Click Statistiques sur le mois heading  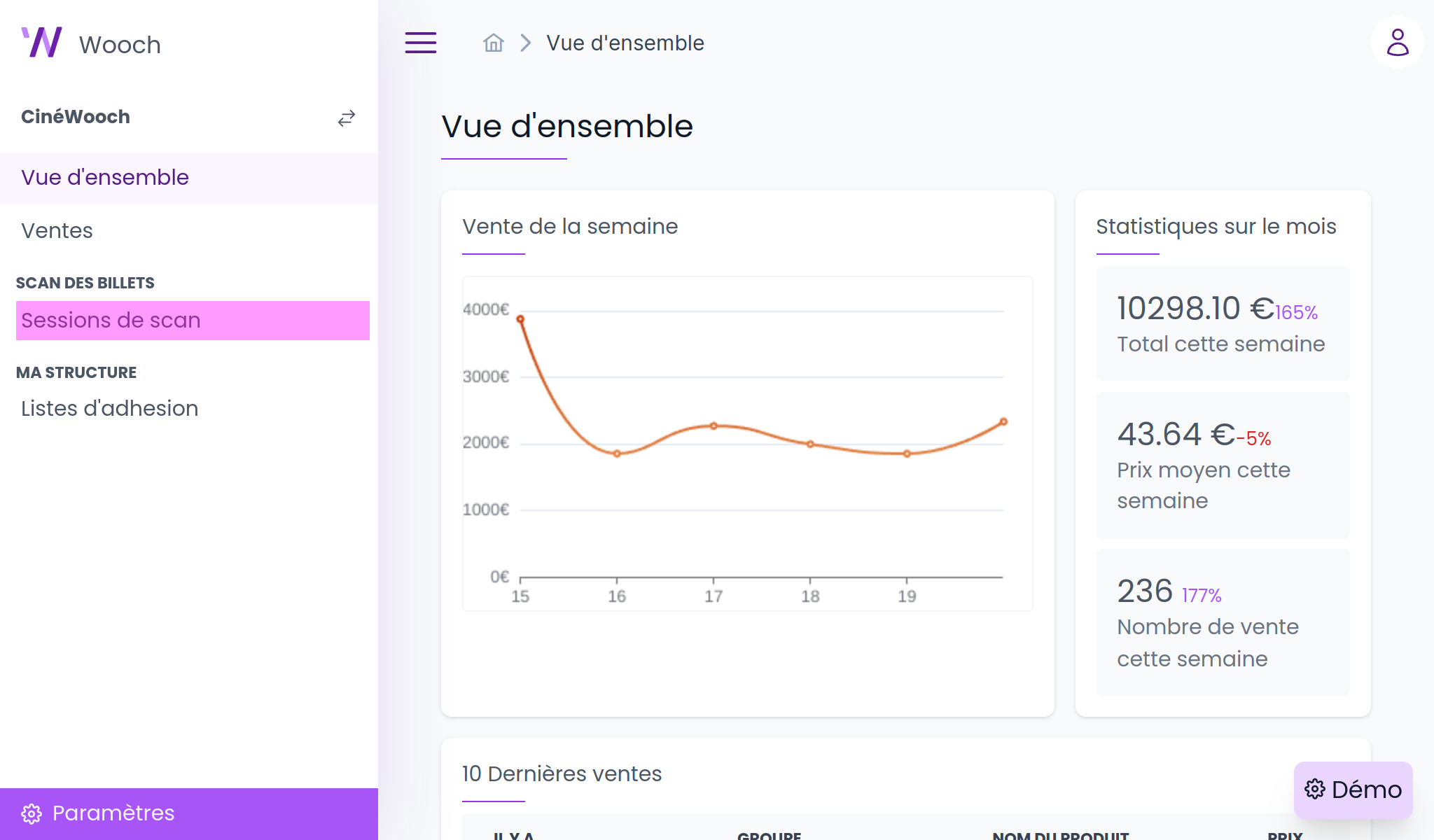(1216, 227)
